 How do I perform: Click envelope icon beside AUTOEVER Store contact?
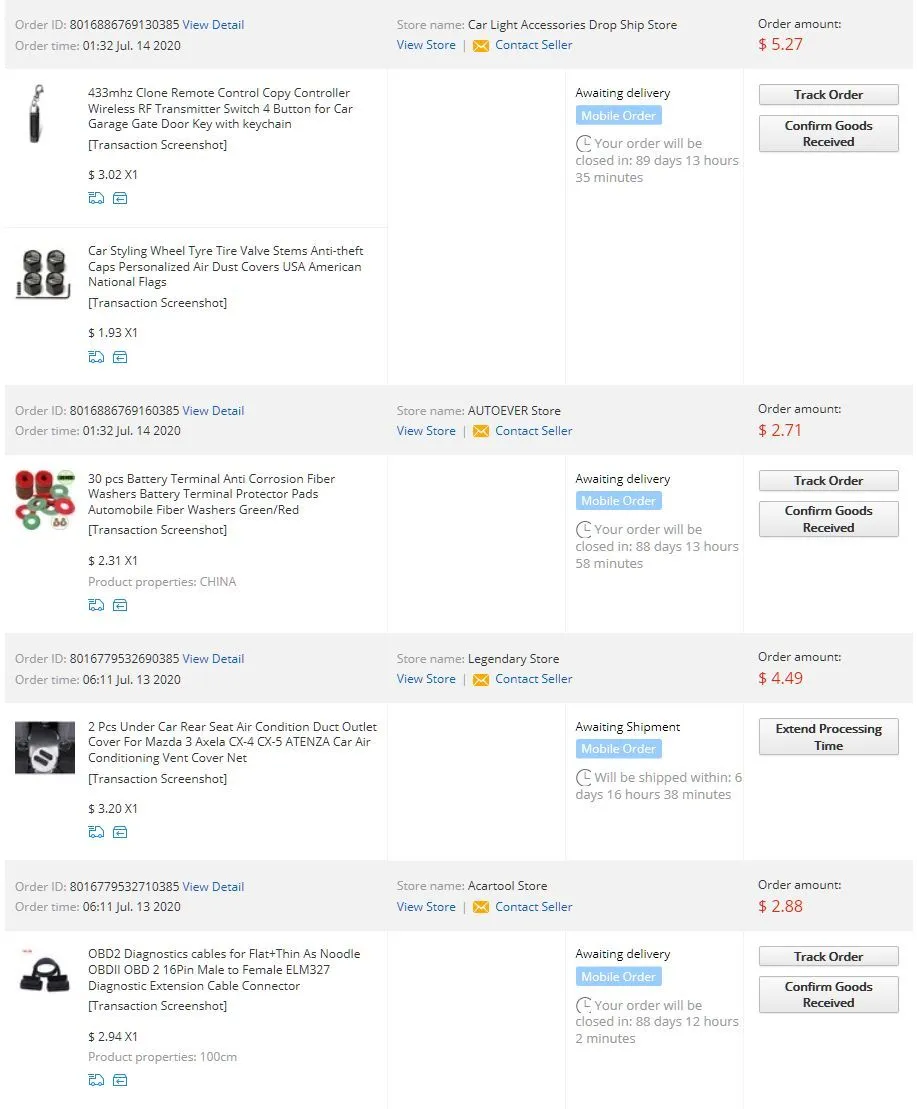coord(481,431)
